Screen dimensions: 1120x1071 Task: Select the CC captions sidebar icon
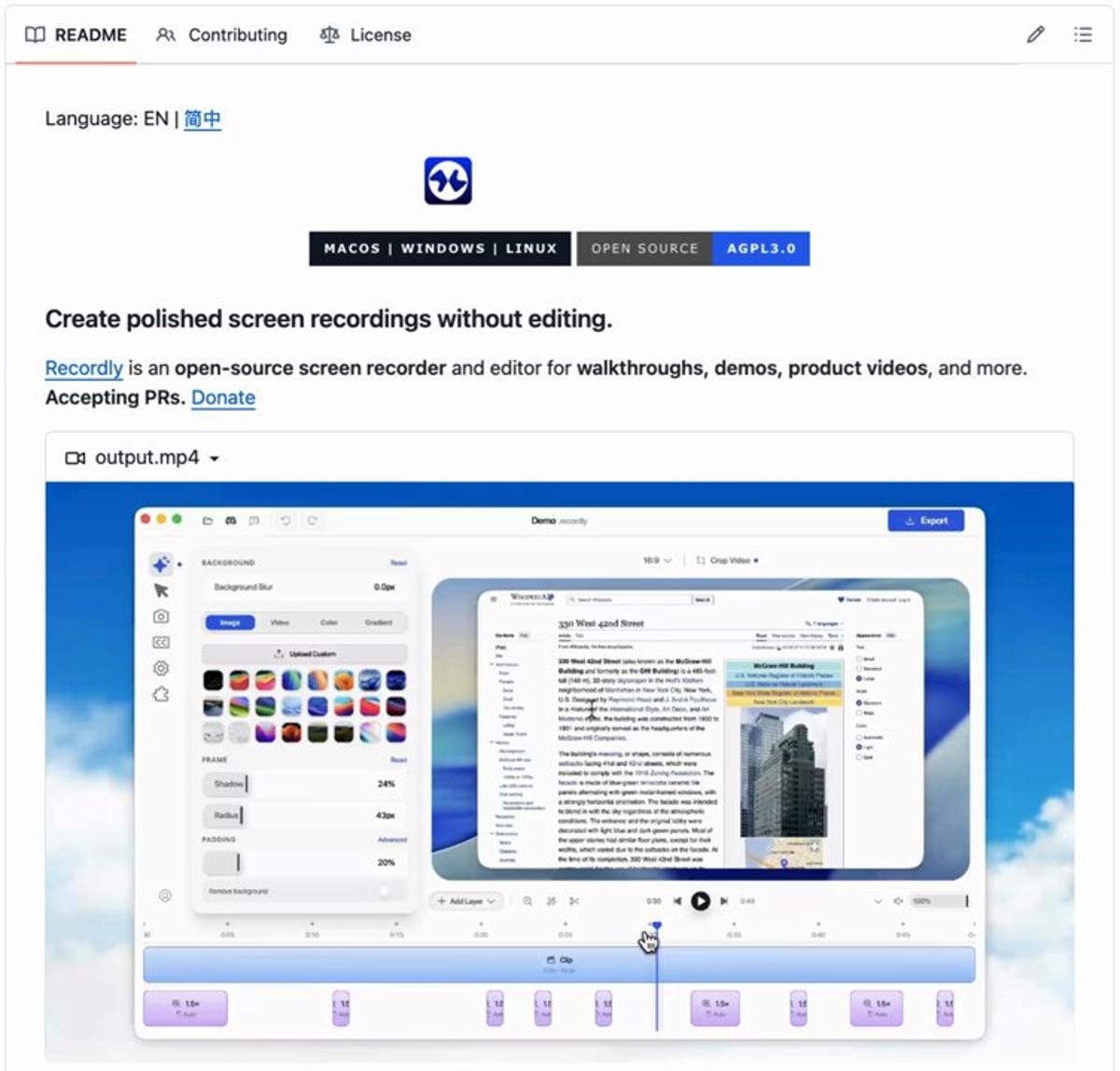tap(161, 642)
